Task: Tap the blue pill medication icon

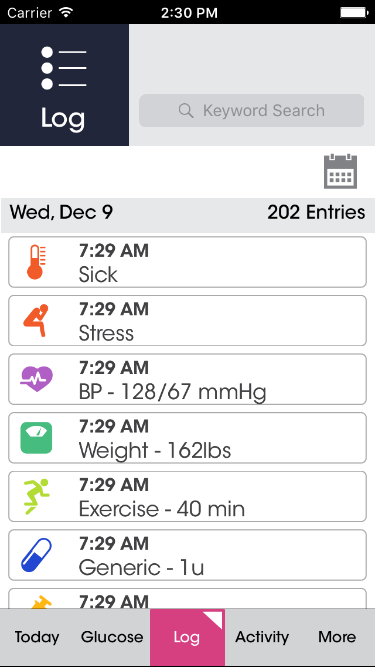Action: [x=37, y=555]
